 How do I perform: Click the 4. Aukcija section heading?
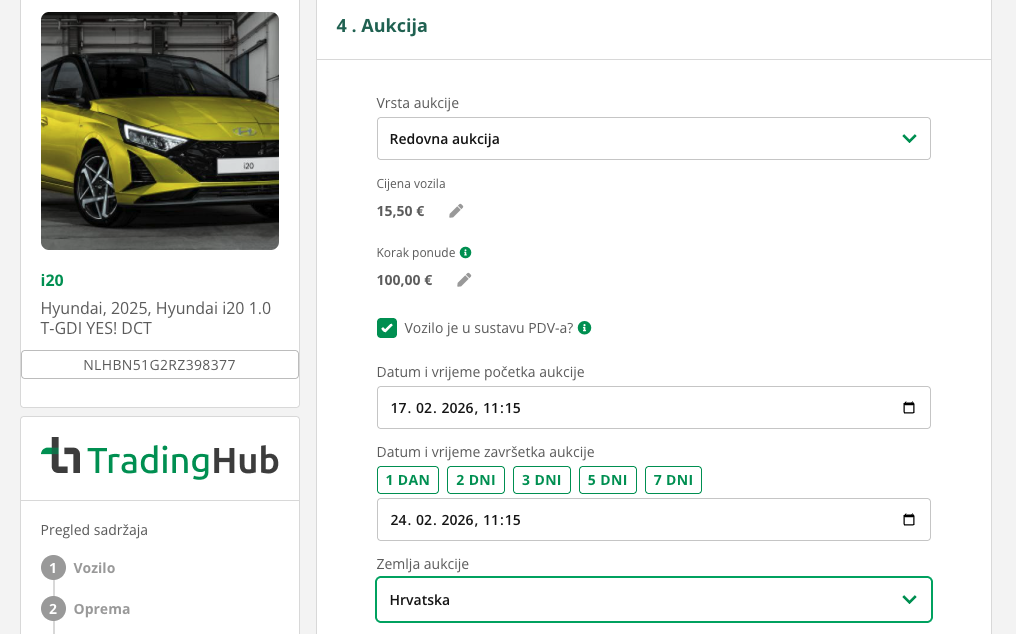(x=382, y=26)
